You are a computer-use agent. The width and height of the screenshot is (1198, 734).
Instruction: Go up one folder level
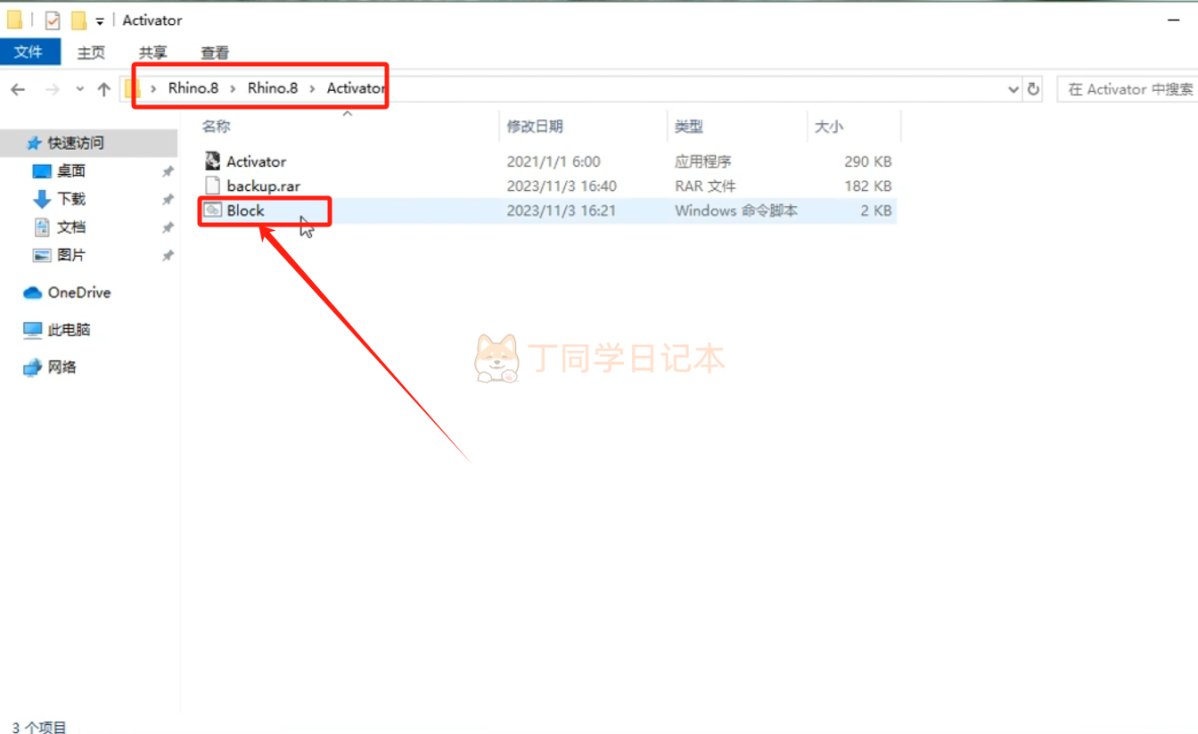tap(104, 89)
